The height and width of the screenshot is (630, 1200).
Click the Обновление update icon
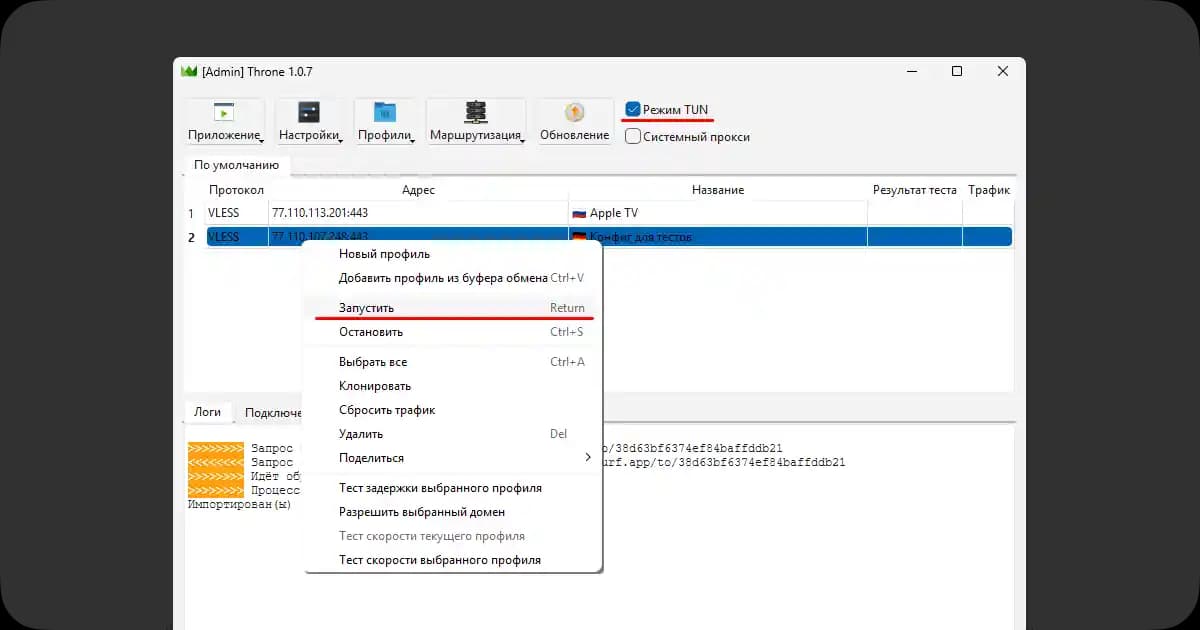[x=574, y=112]
